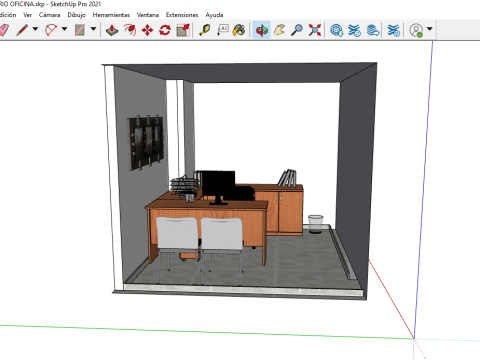Open the Line tool dropdown arrow
Viewport: 480px width, 360px height.
(35, 29)
